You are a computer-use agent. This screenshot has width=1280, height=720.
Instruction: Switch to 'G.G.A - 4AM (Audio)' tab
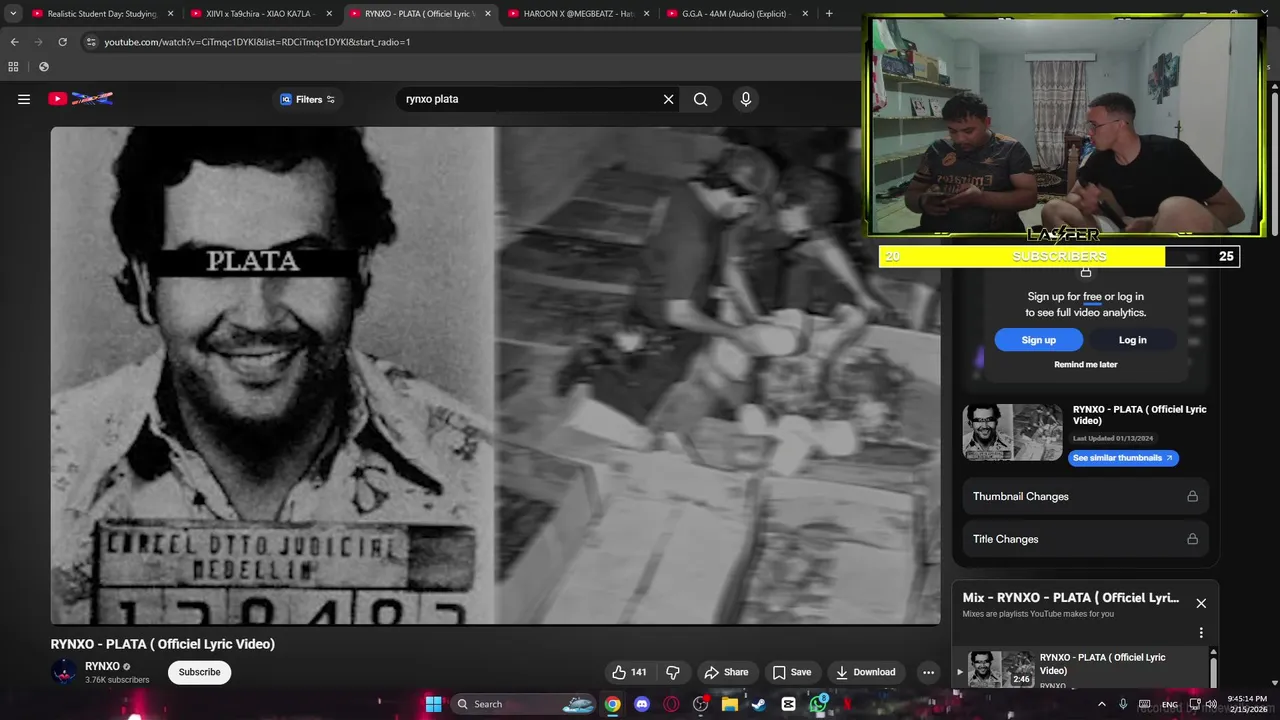(736, 14)
